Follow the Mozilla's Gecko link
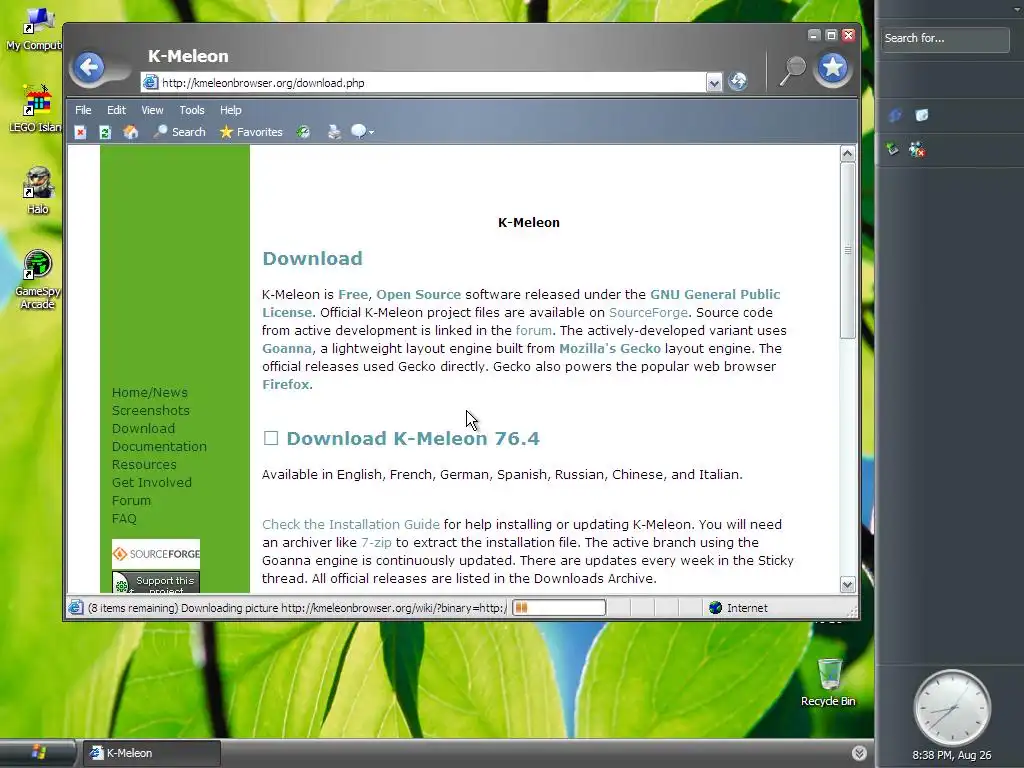 (610, 349)
